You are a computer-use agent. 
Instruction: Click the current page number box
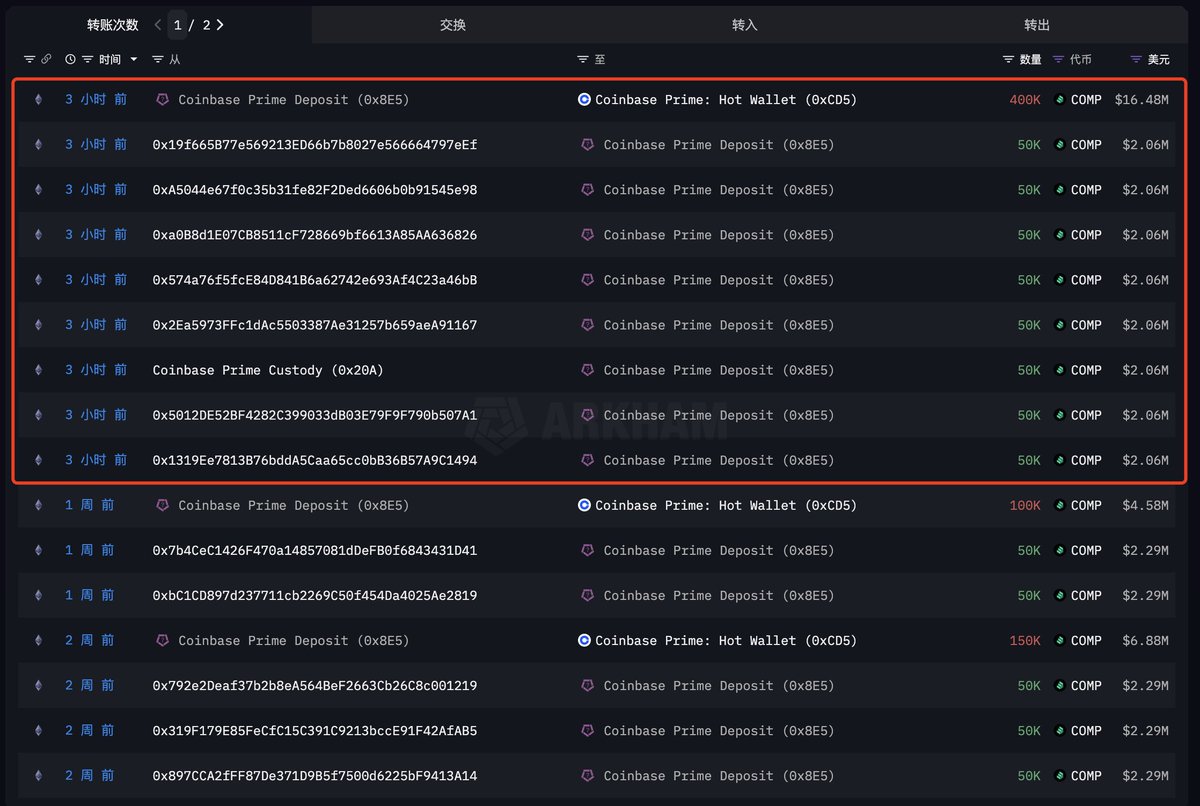tap(178, 25)
